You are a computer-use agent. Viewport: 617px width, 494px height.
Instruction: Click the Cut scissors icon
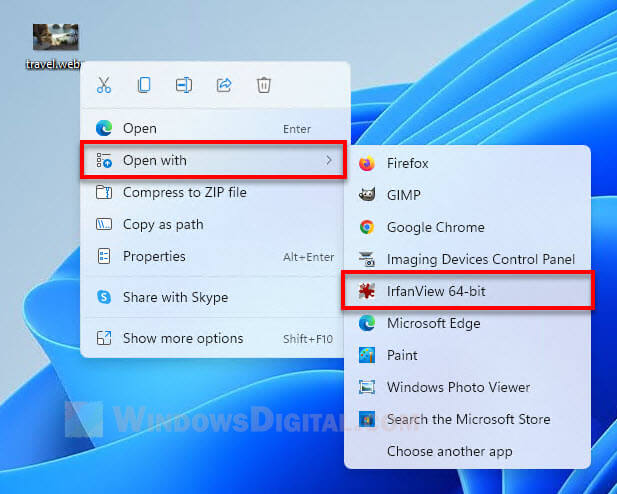coord(104,85)
